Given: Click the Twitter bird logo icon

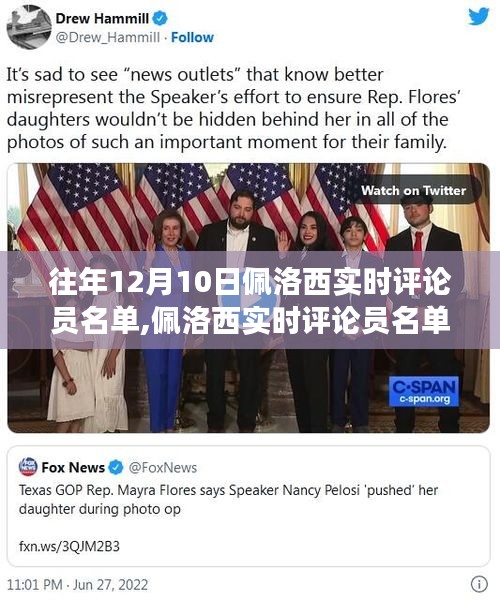Looking at the screenshot, I should pos(479,16).
